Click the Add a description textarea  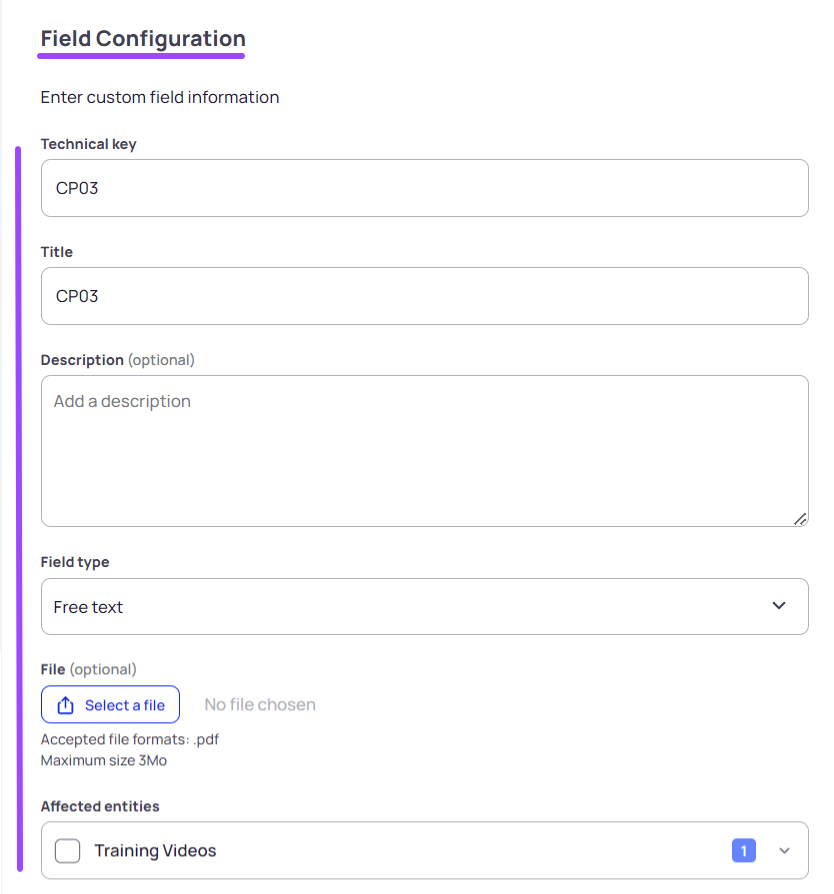pyautogui.click(x=425, y=450)
